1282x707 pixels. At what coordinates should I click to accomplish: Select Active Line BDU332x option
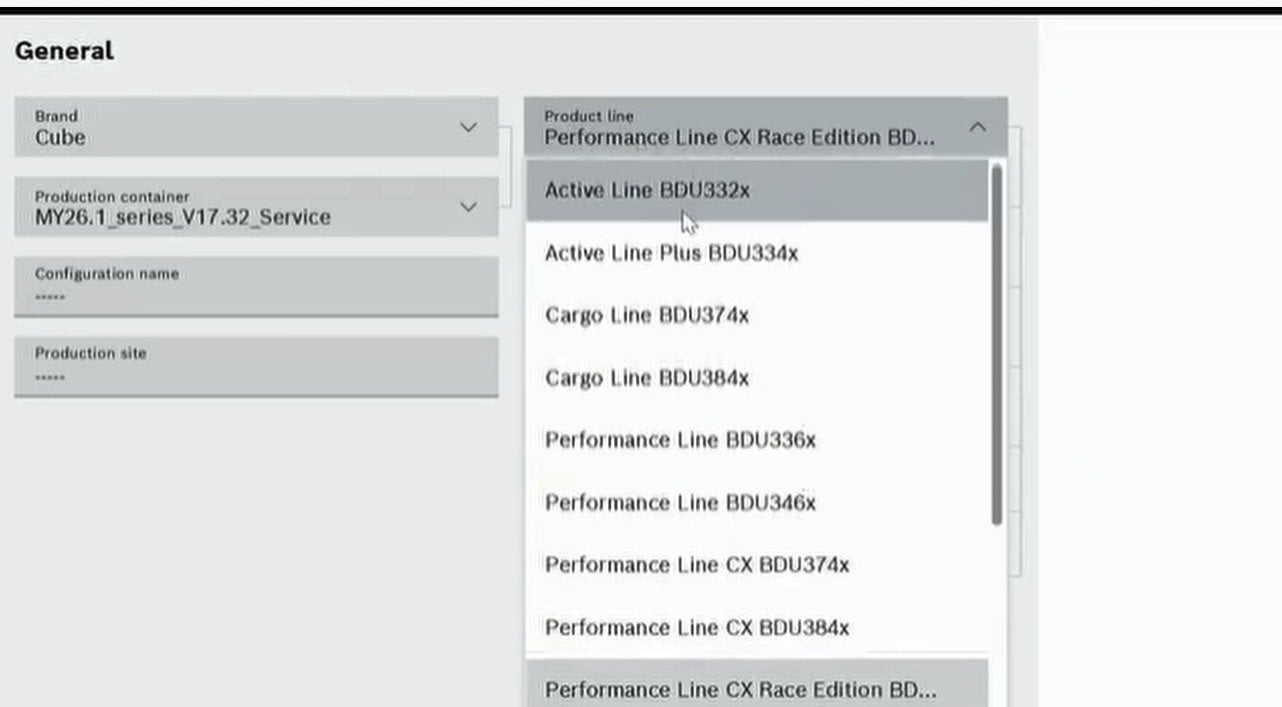pyautogui.click(x=757, y=190)
